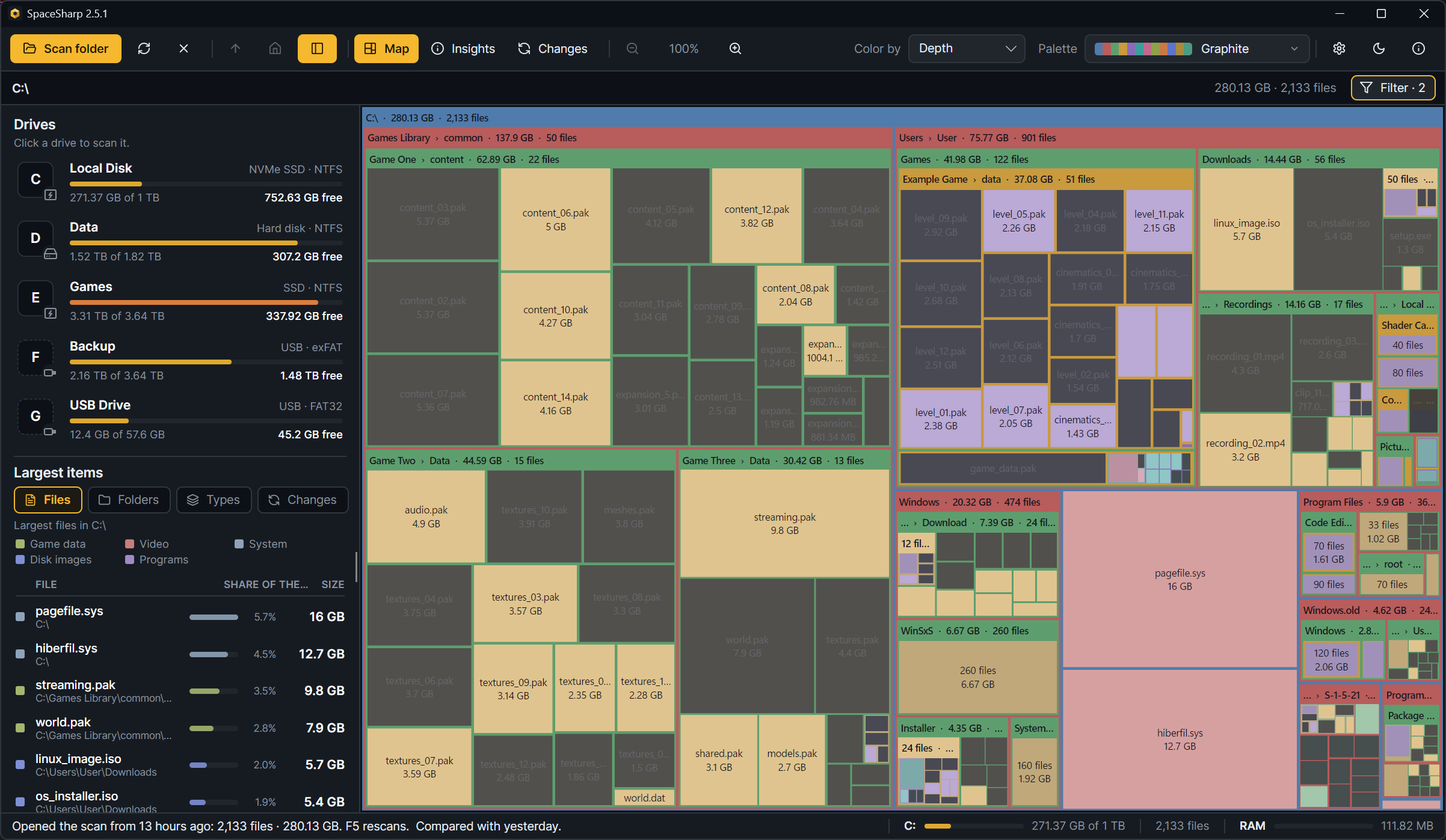This screenshot has height=840, width=1446.
Task: Click the SIZE column header
Action: point(333,584)
